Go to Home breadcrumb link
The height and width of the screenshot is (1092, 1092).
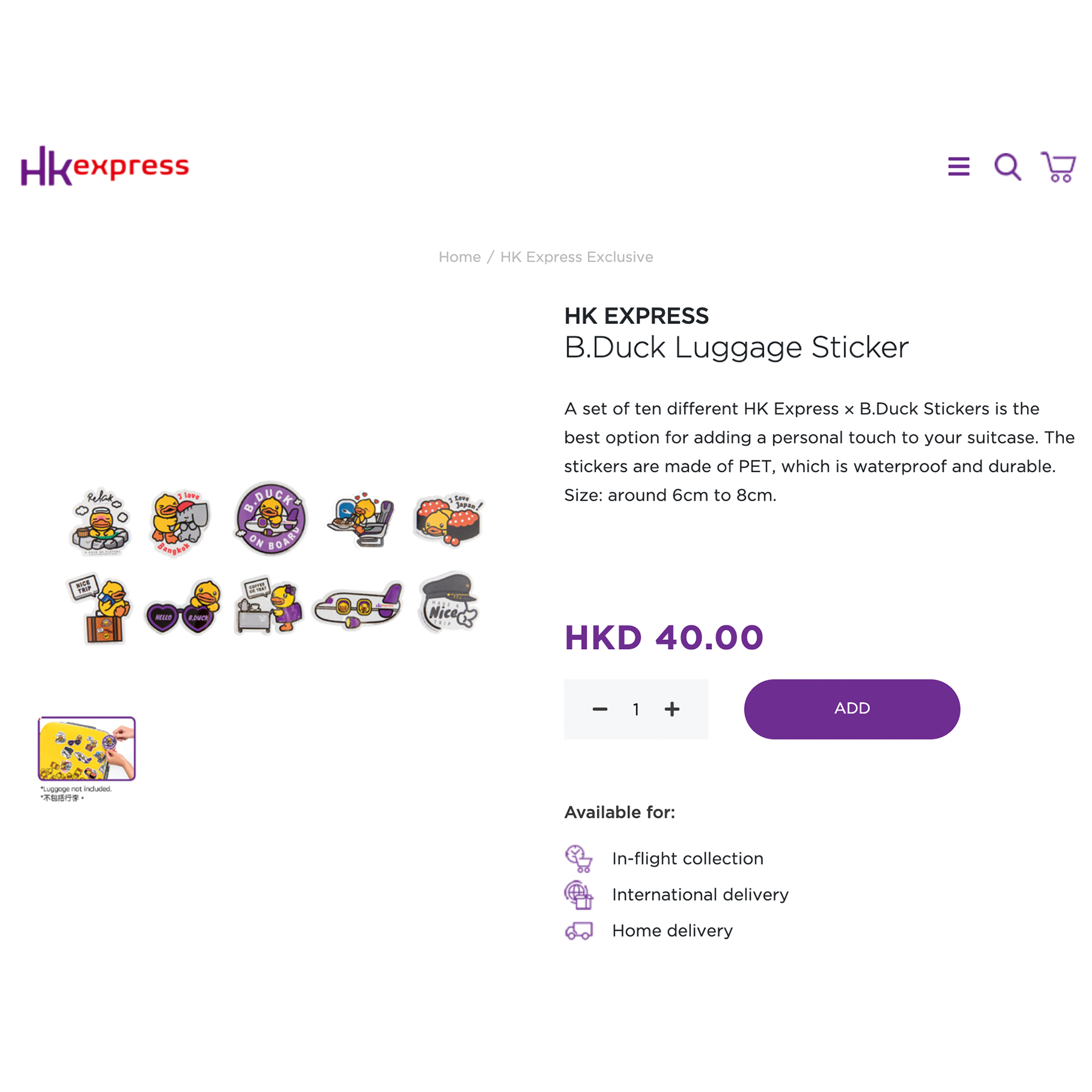459,257
